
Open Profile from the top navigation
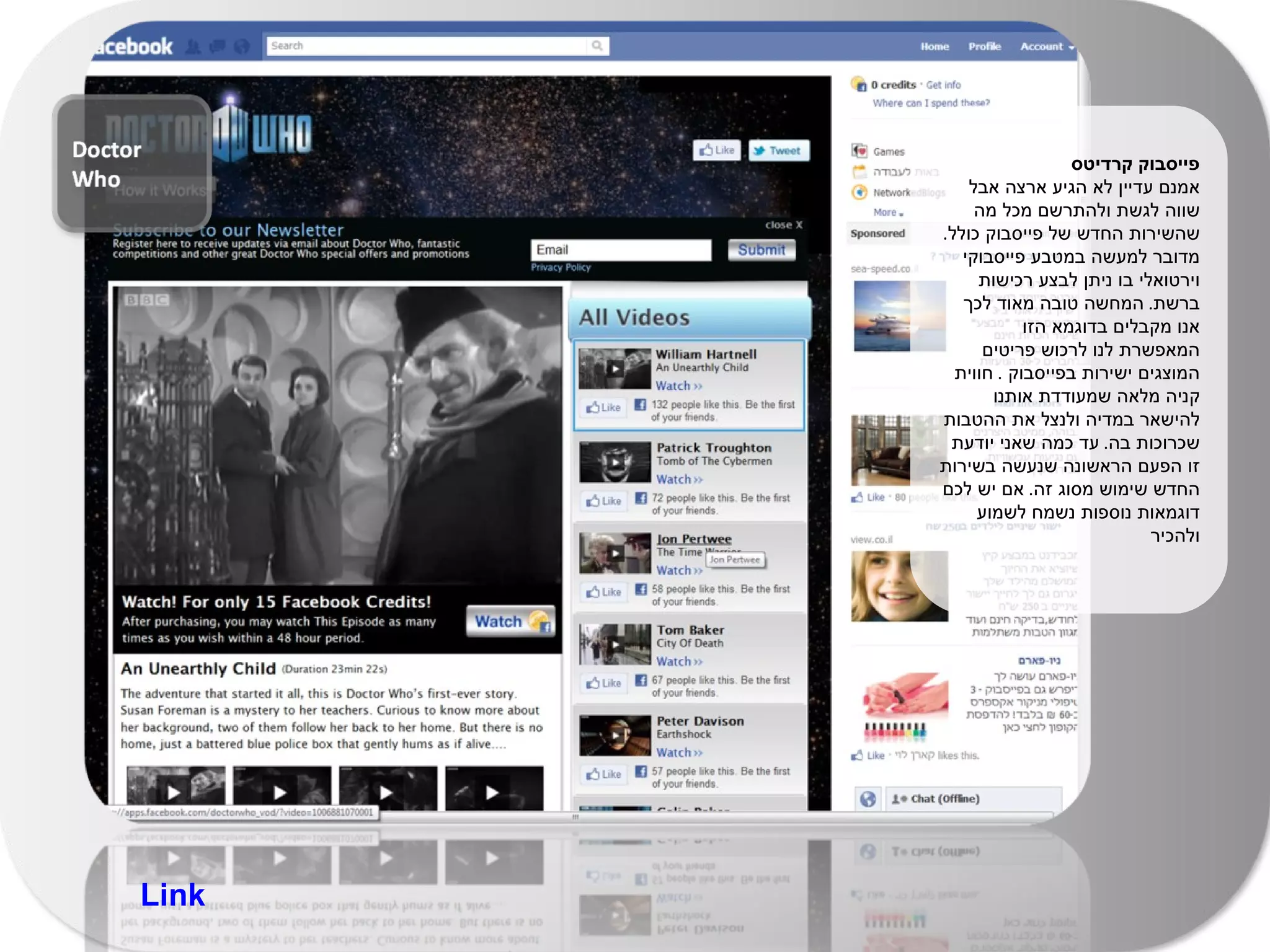click(984, 46)
